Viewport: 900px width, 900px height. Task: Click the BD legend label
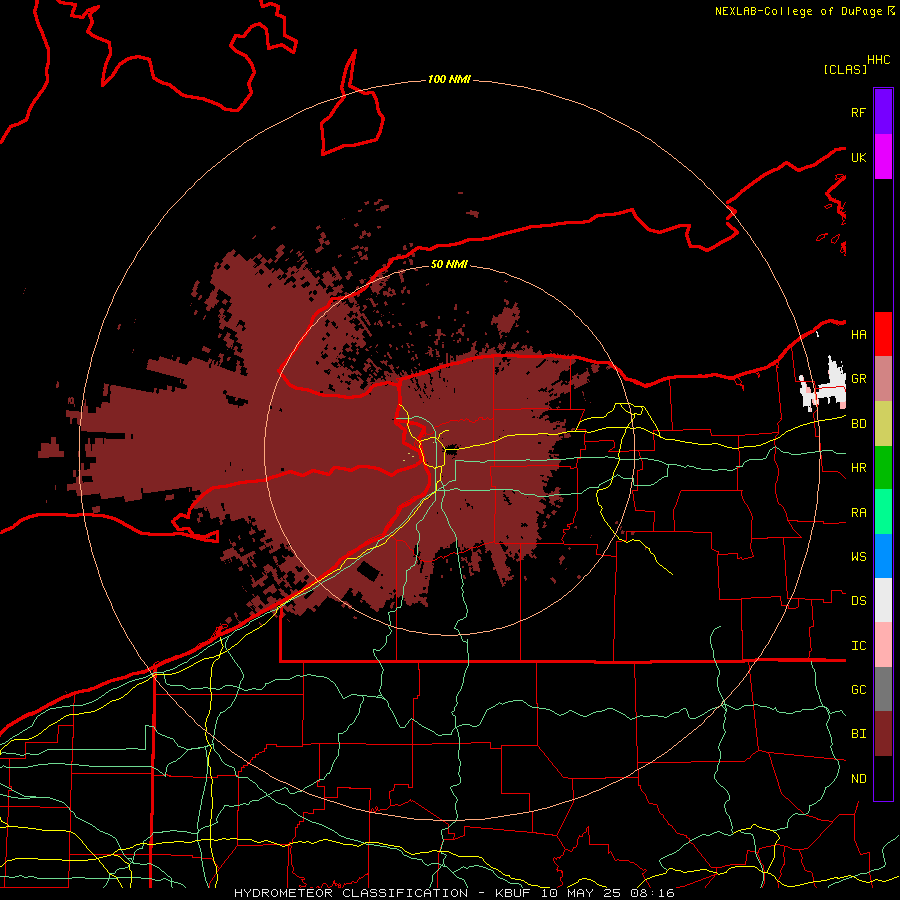[x=858, y=424]
